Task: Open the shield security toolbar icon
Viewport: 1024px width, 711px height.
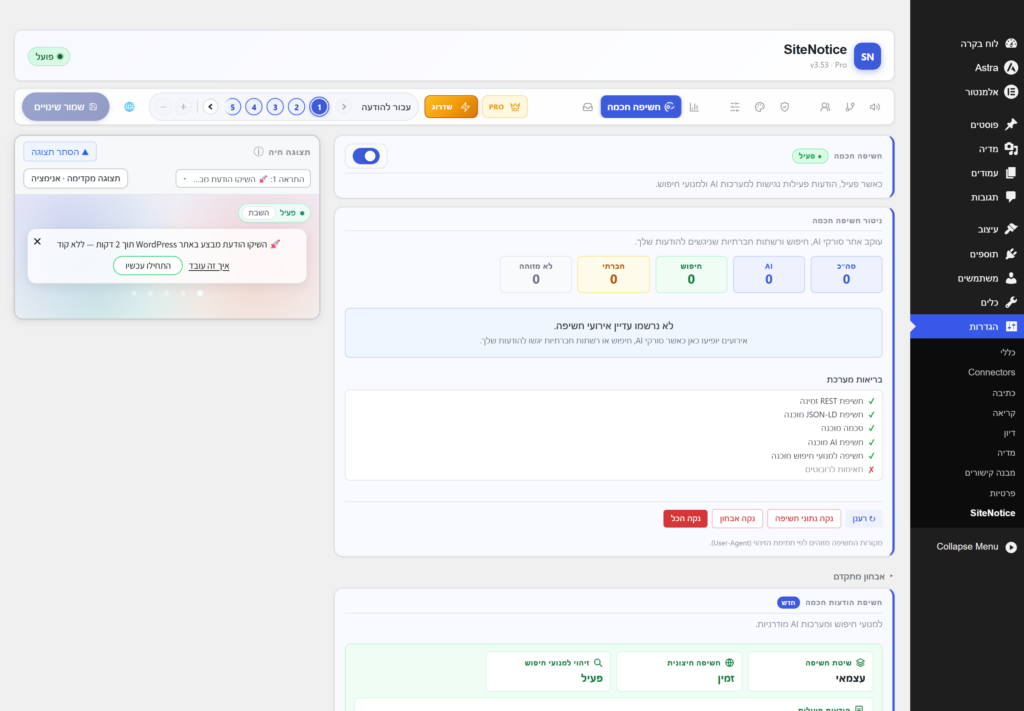Action: pos(784,107)
